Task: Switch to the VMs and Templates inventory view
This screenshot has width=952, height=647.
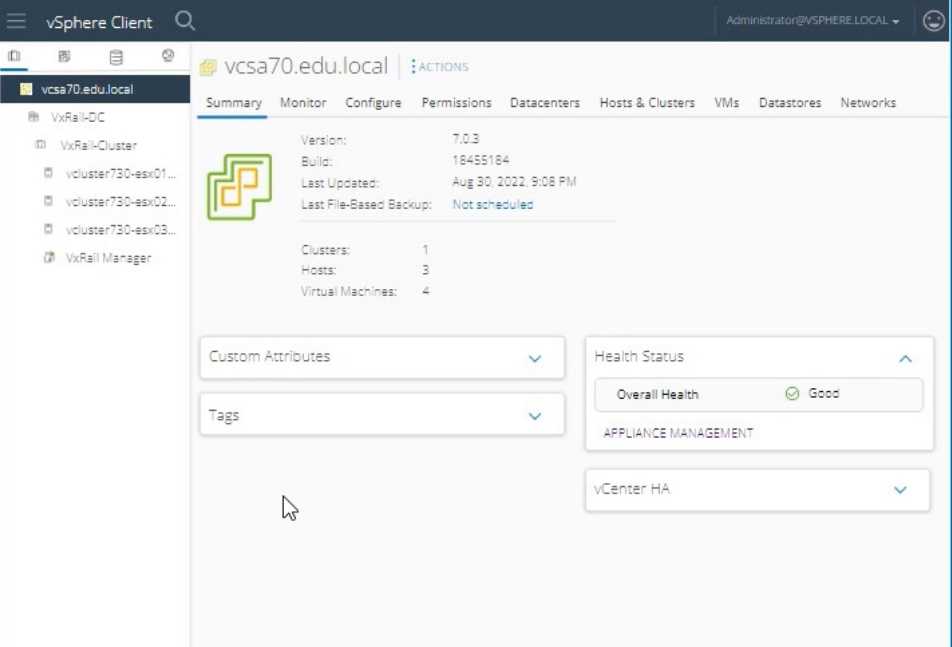Action: point(66,56)
